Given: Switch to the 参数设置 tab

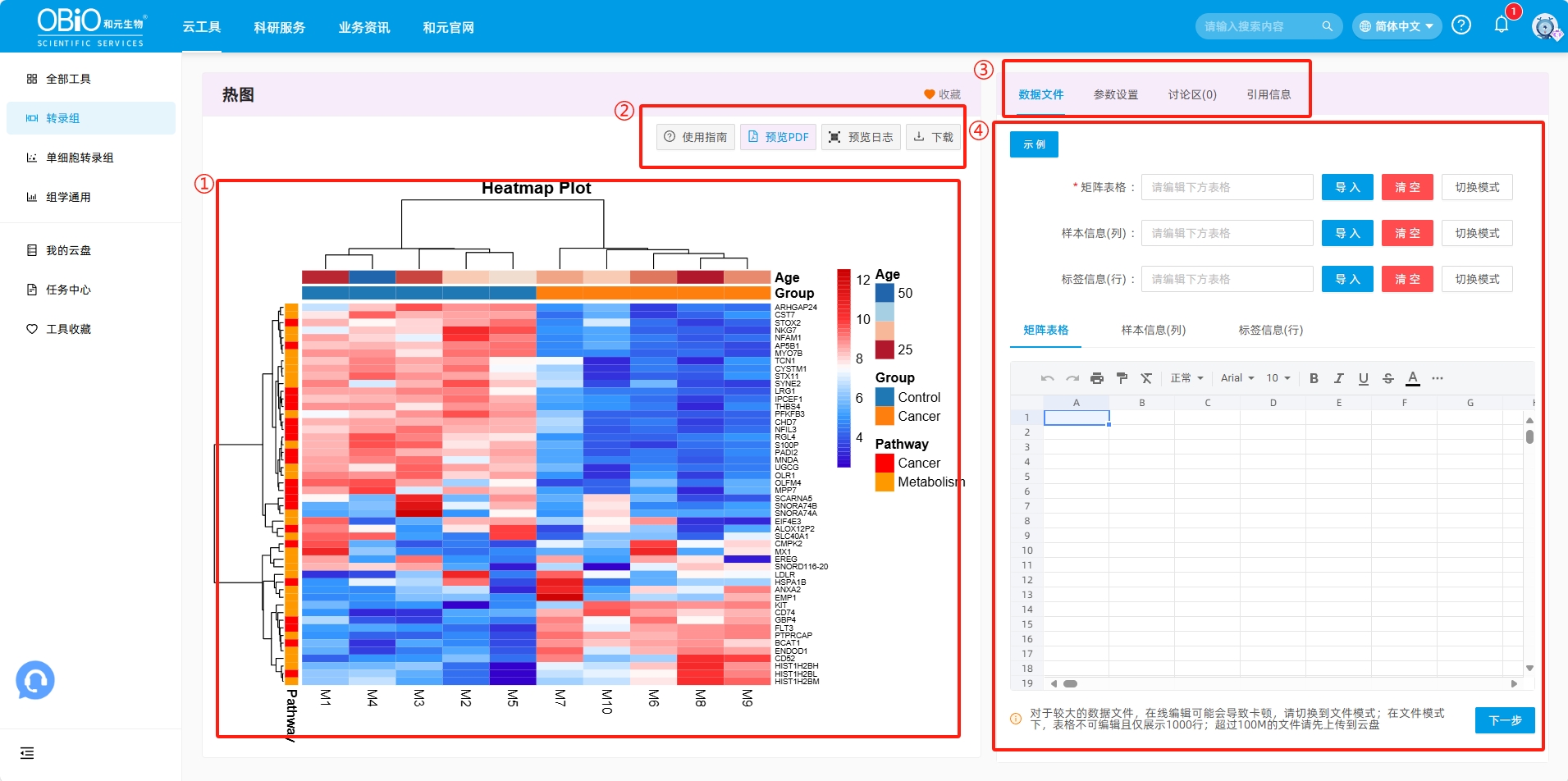Looking at the screenshot, I should pyautogui.click(x=1116, y=94).
